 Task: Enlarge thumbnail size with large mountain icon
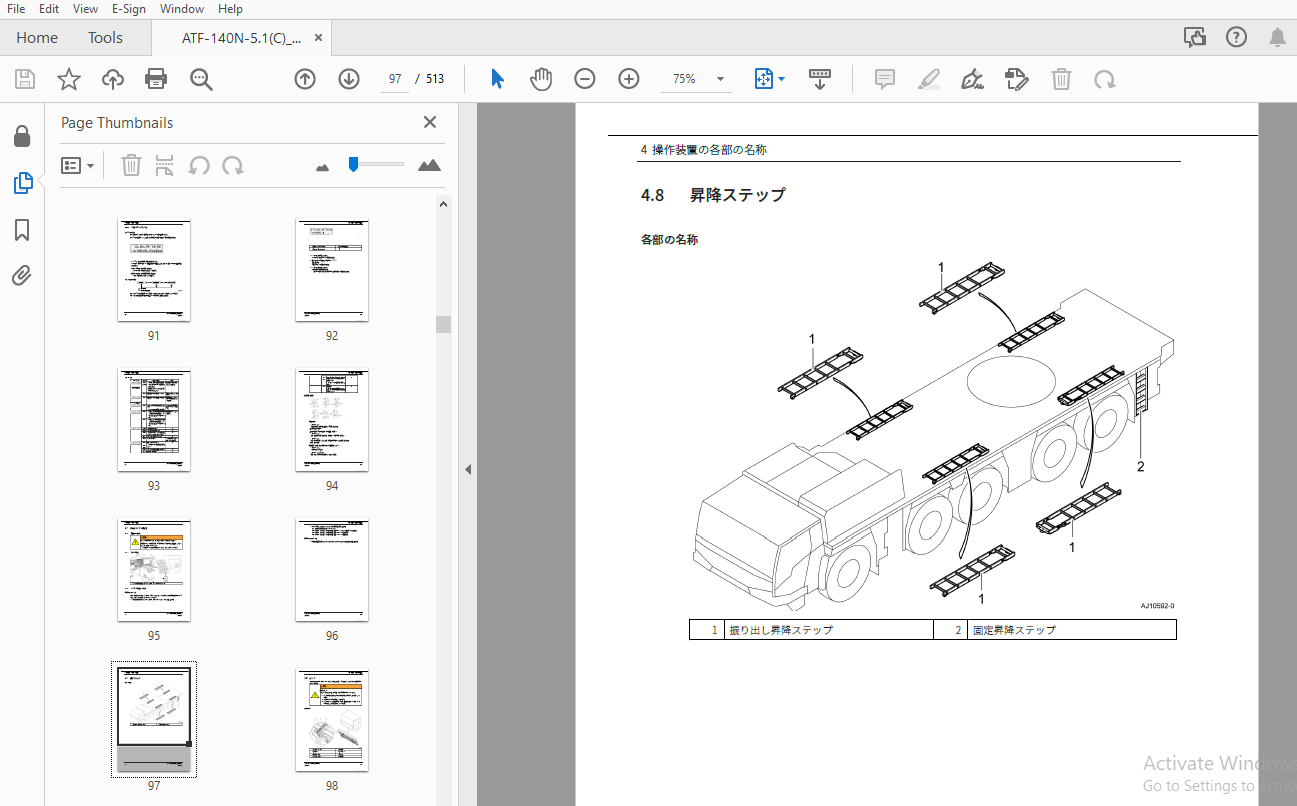(x=429, y=165)
